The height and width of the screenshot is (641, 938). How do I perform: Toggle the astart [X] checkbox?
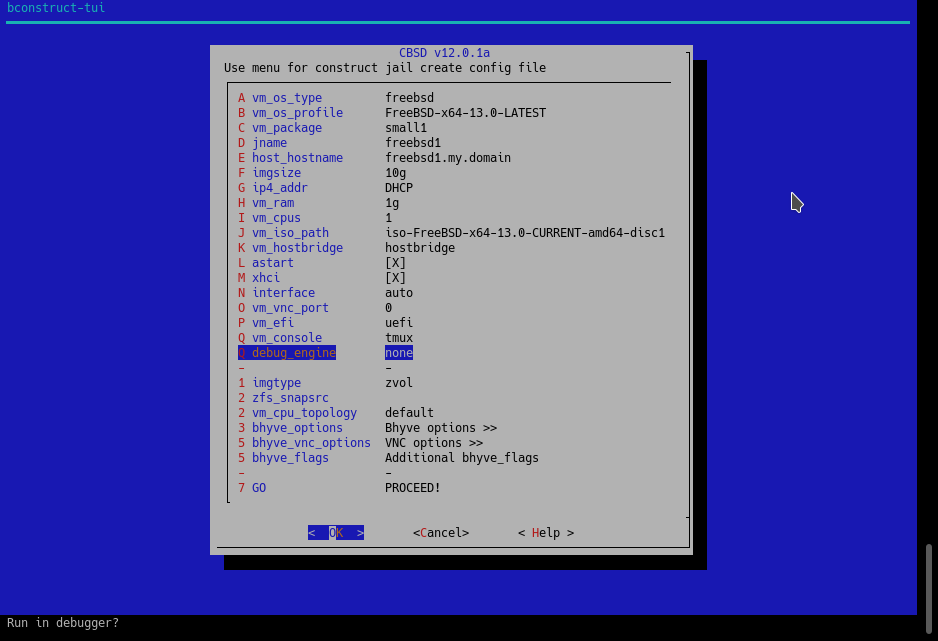[x=395, y=262]
